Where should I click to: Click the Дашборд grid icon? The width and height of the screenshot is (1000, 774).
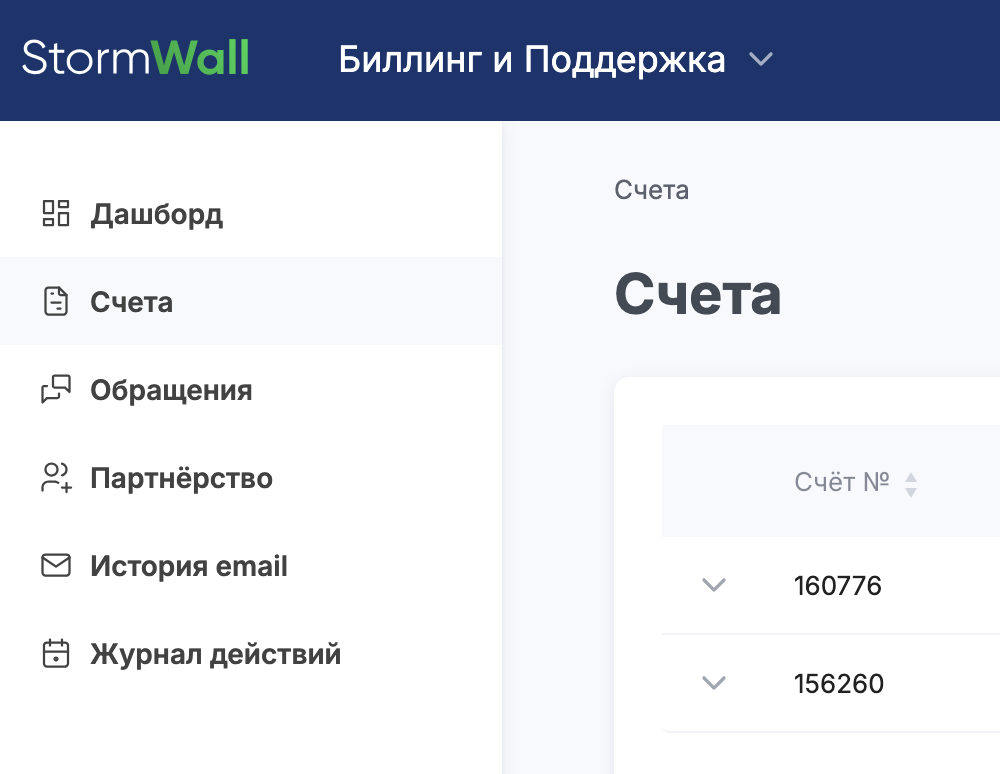pyautogui.click(x=56, y=214)
